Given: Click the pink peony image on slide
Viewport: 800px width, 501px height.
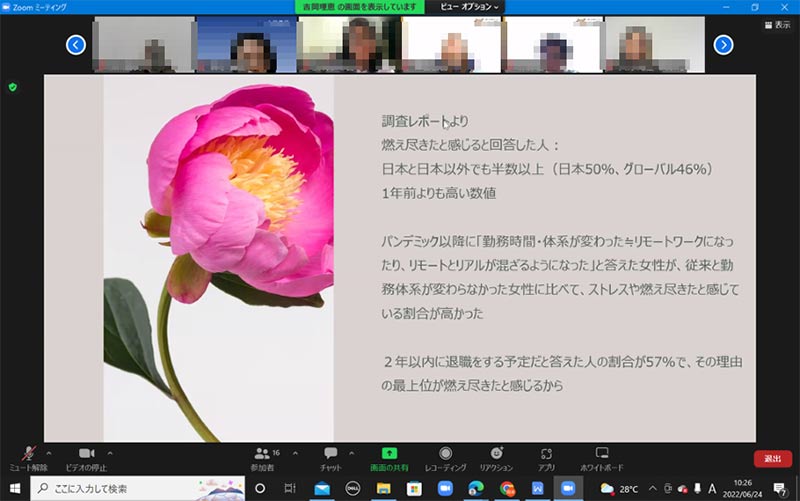Looking at the screenshot, I should 218,258.
